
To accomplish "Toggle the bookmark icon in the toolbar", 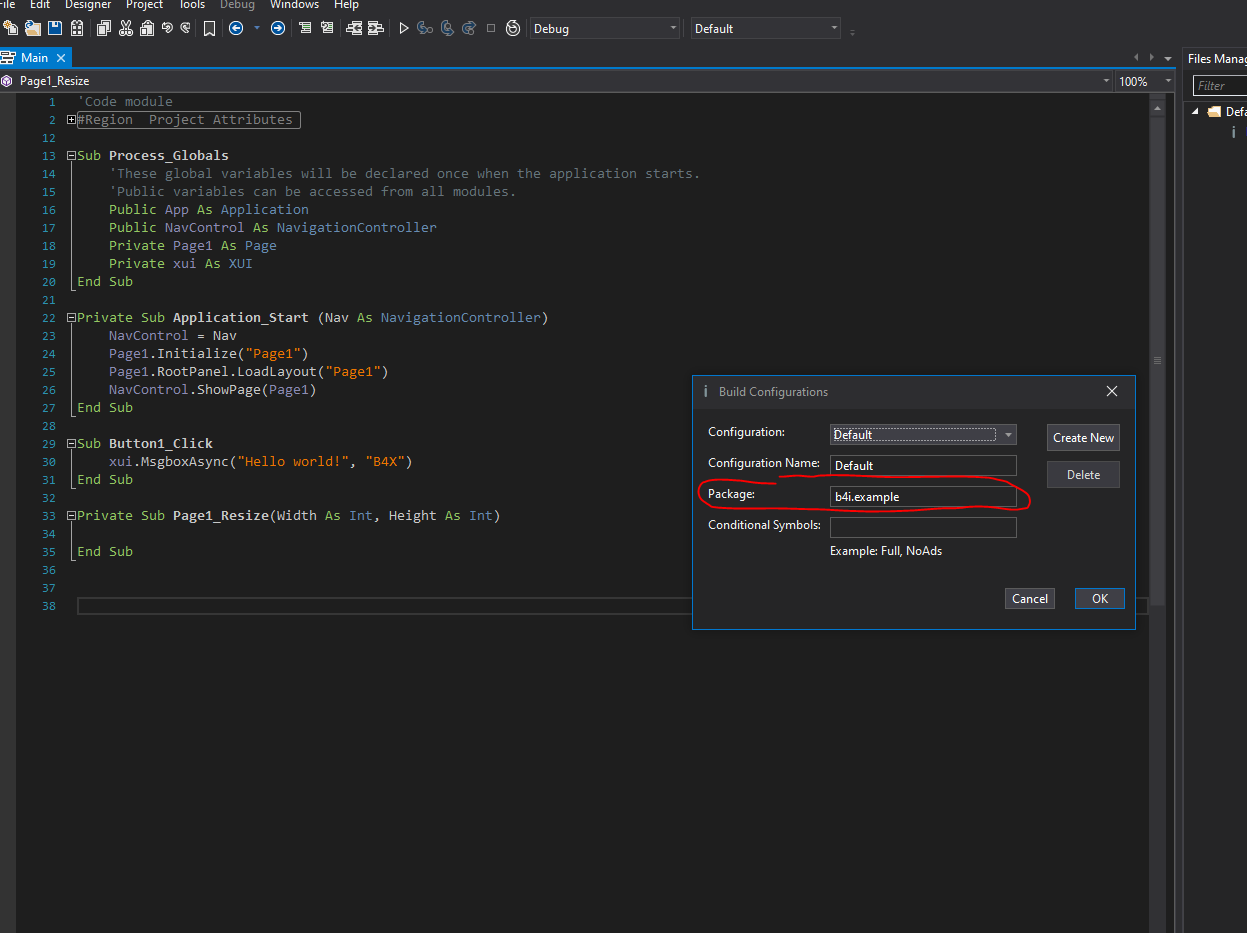I will click(x=209, y=28).
